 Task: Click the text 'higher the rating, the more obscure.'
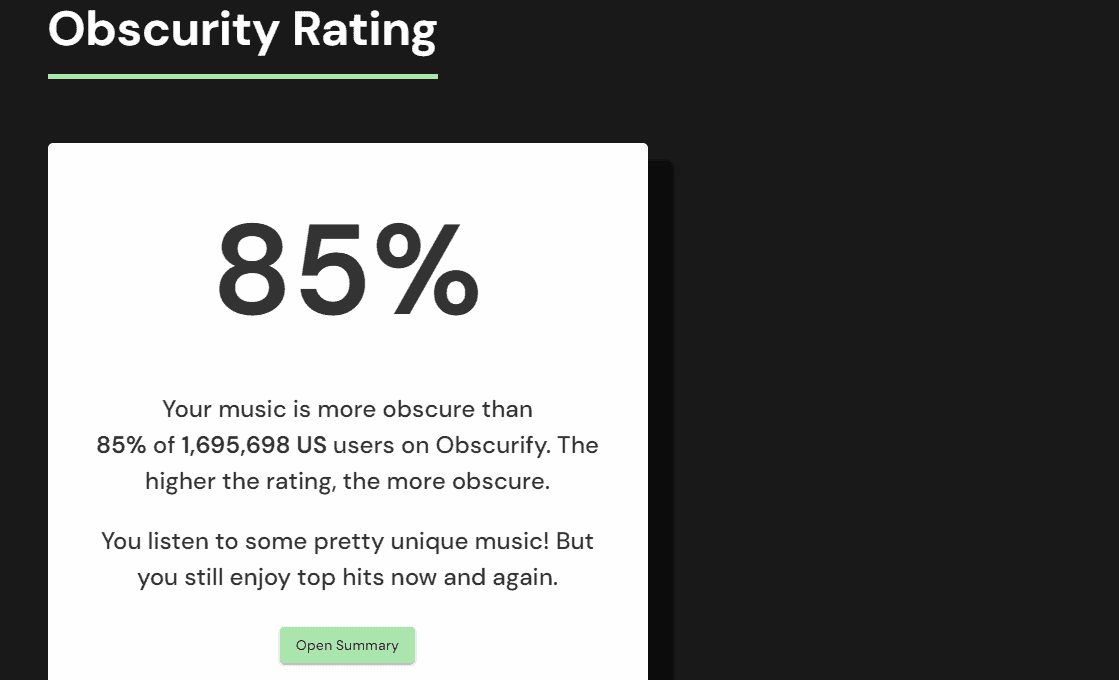(348, 482)
